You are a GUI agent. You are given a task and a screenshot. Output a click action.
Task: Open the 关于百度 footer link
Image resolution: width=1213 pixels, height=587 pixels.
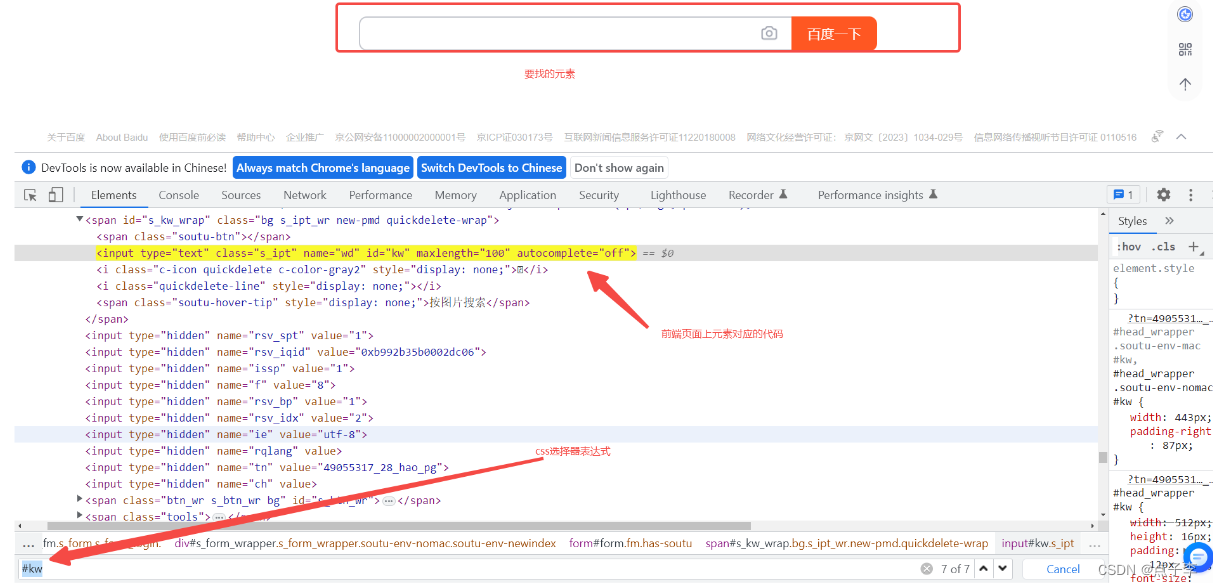pos(66,137)
